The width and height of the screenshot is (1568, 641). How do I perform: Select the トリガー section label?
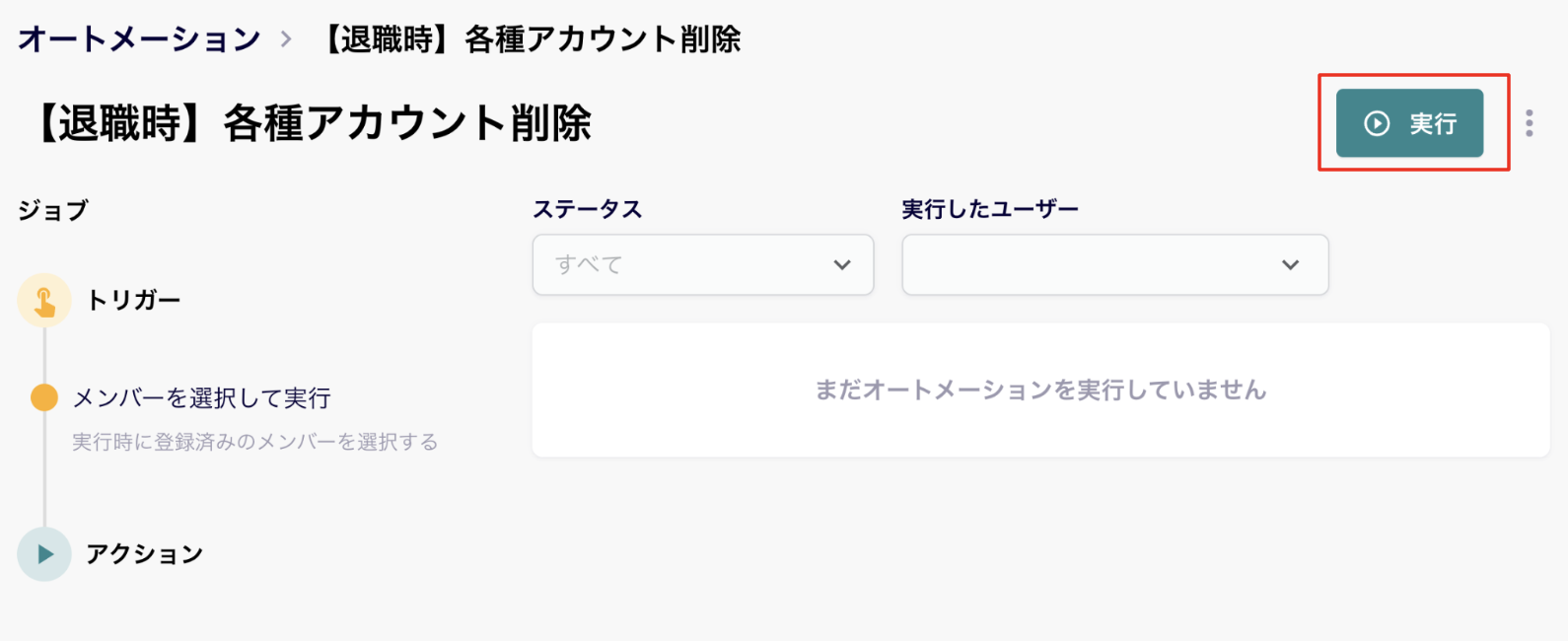[x=133, y=300]
